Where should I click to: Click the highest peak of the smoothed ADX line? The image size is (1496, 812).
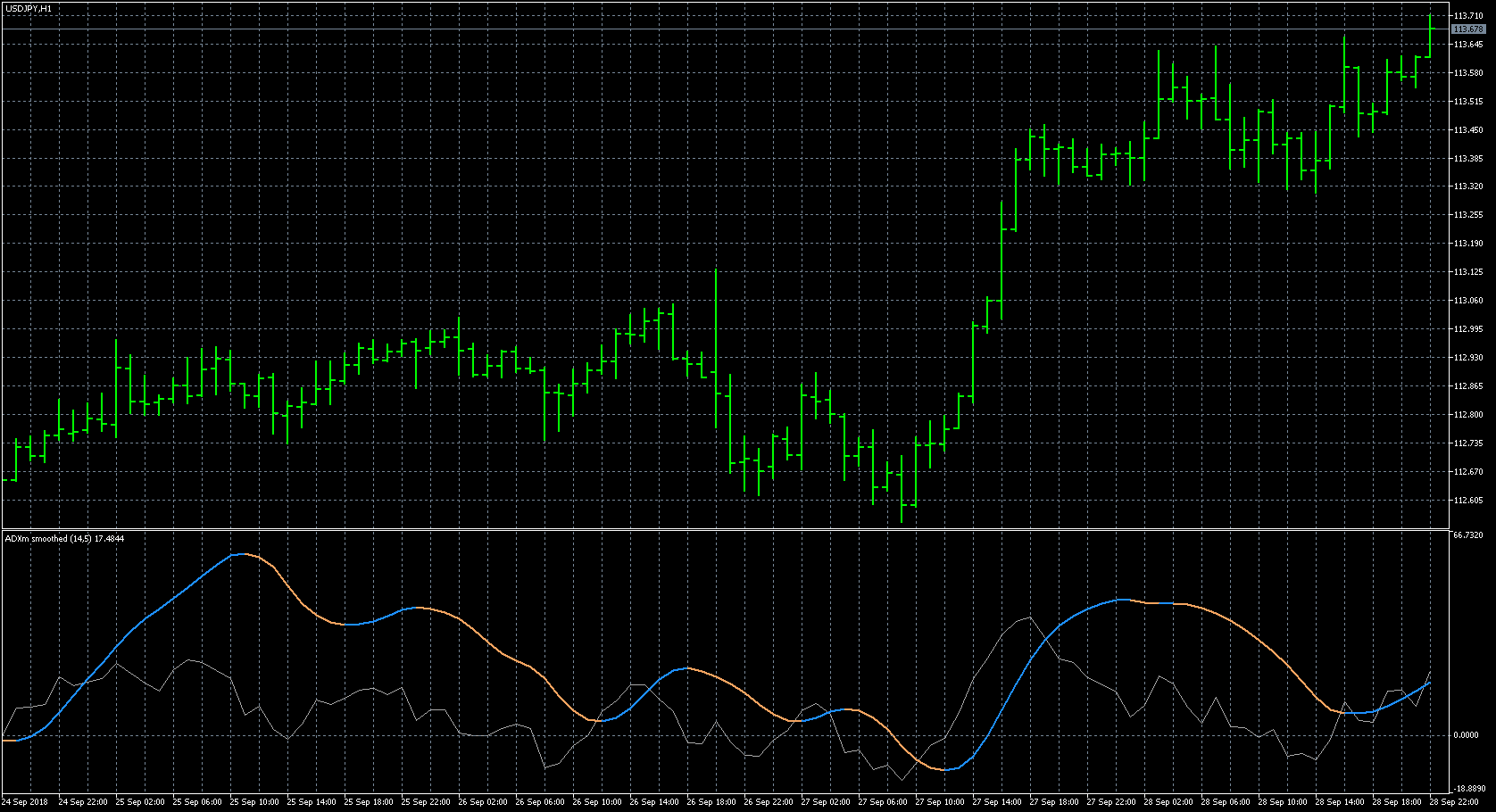coord(241,554)
